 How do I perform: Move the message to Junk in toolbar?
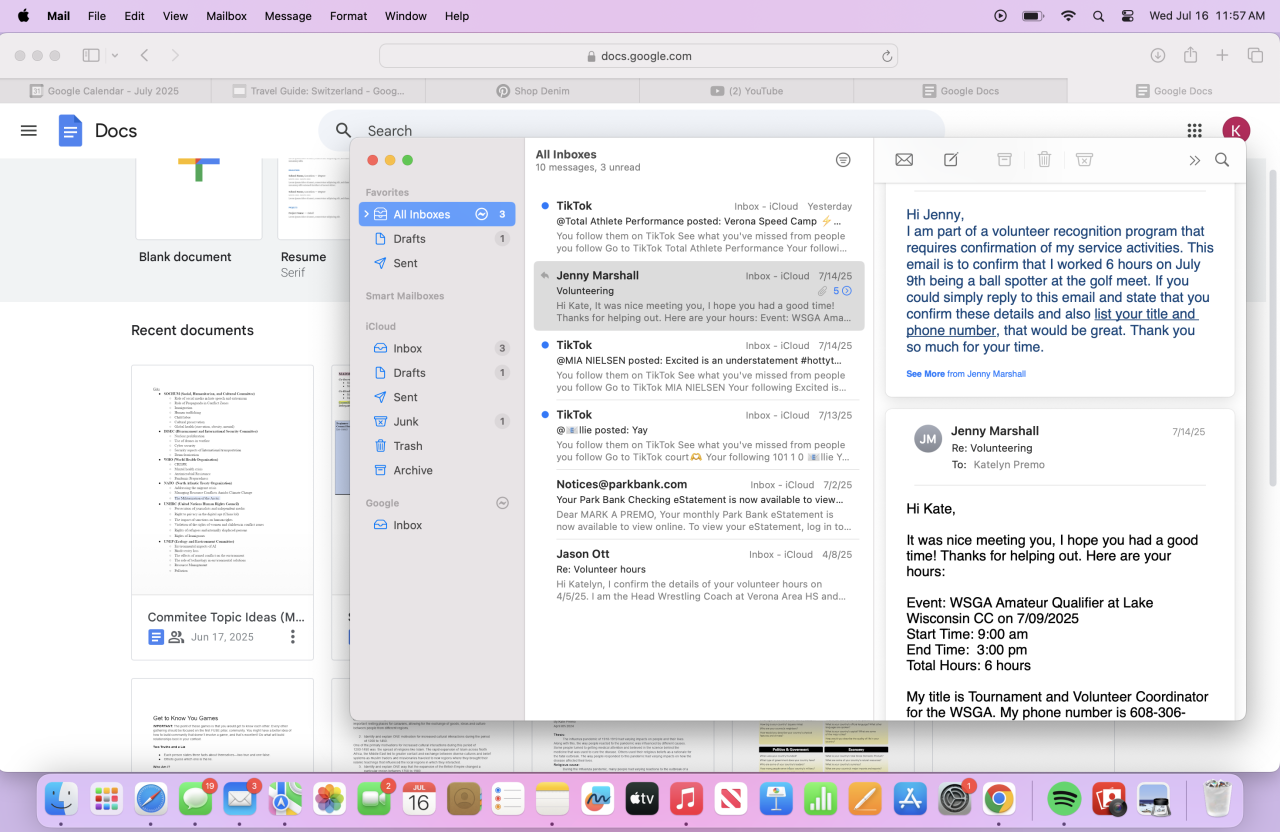click(1084, 160)
